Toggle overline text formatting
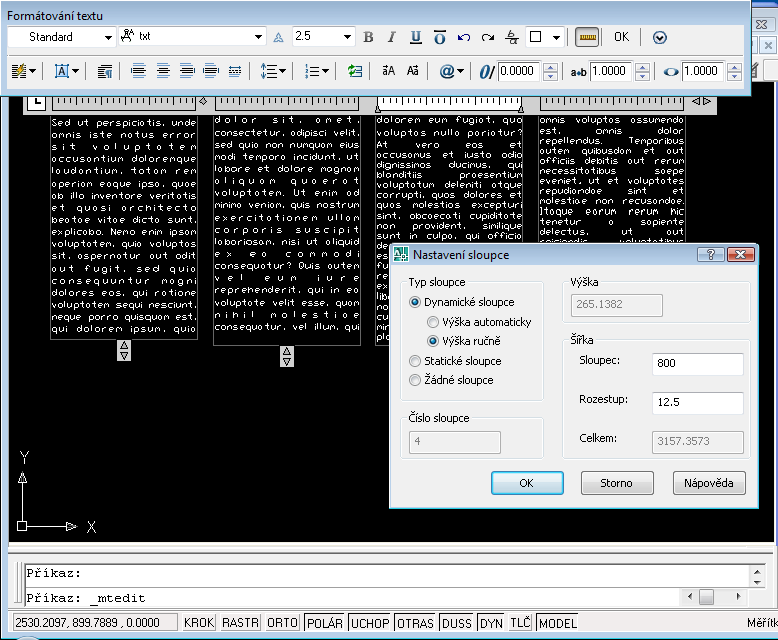778x640 pixels. click(439, 37)
